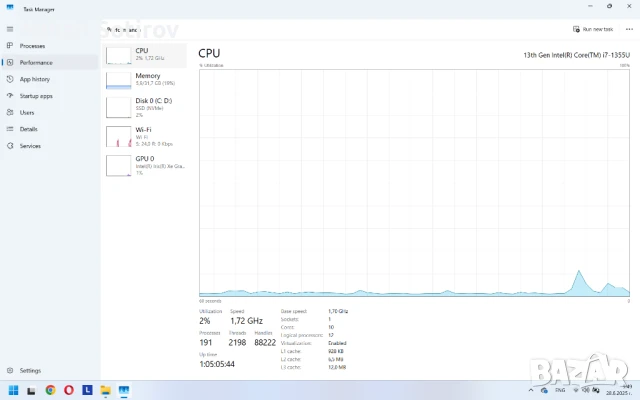Viewport: 640px width, 400px height.
Task: Open the three-dots more options menu
Action: click(x=629, y=29)
